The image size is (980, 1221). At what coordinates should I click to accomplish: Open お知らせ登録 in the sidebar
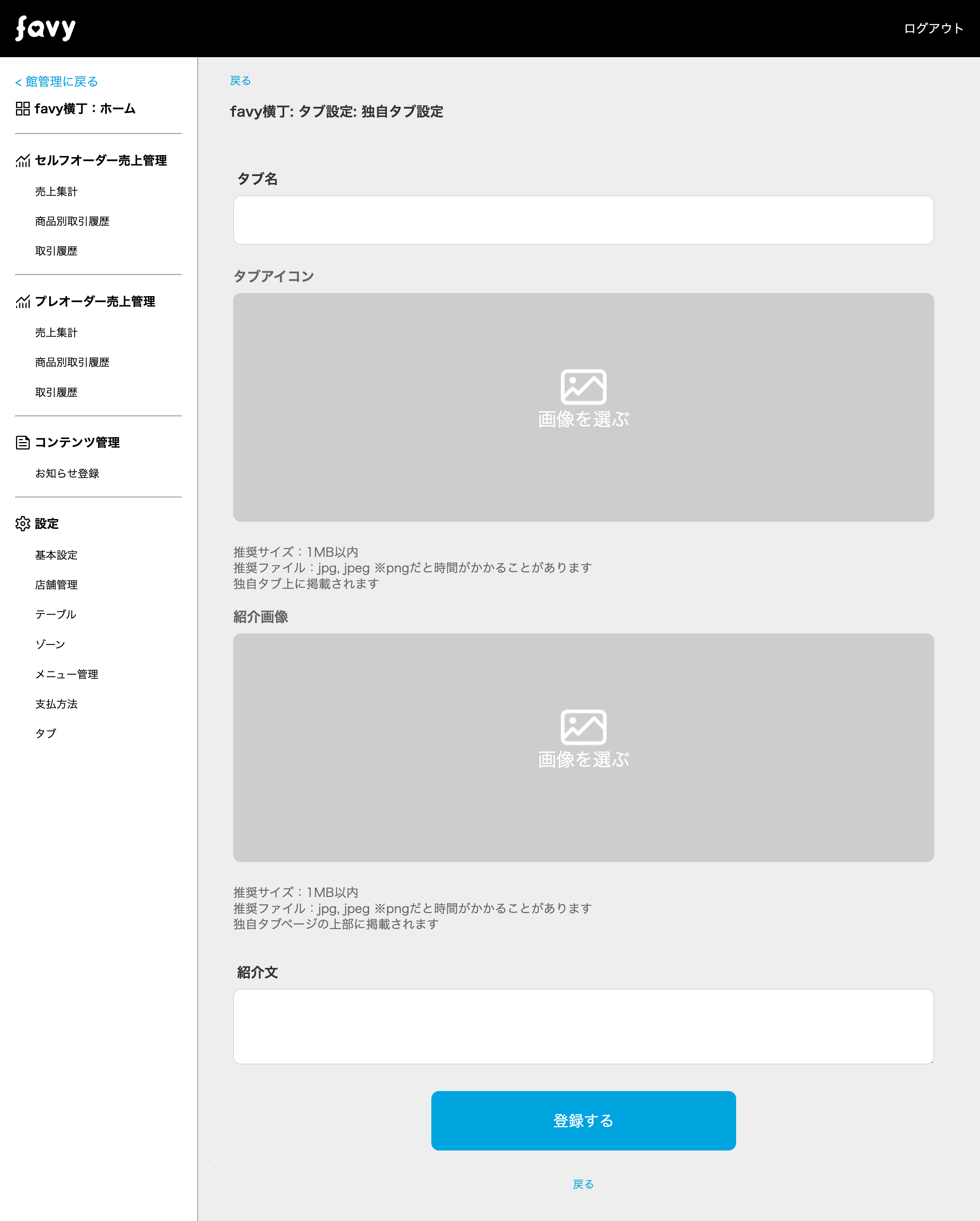[x=67, y=473]
